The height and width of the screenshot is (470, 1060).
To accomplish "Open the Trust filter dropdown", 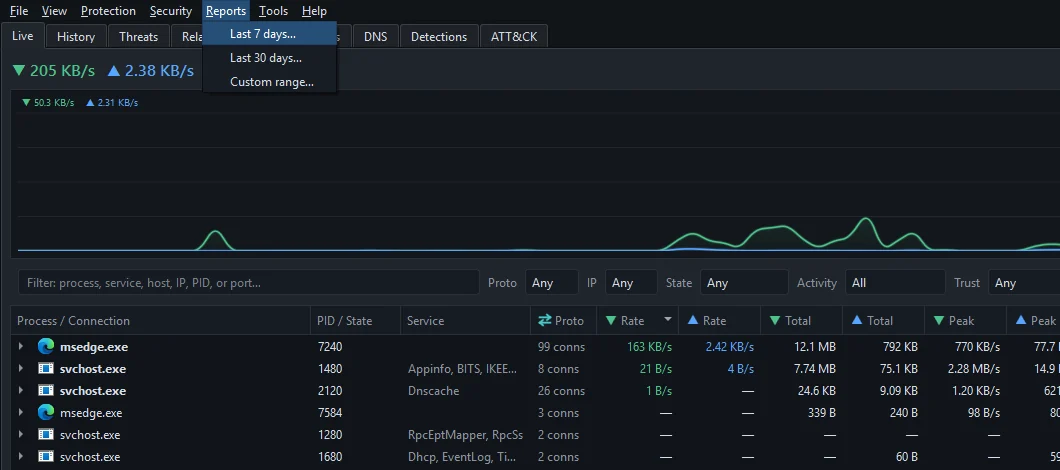I will pos(1024,283).
